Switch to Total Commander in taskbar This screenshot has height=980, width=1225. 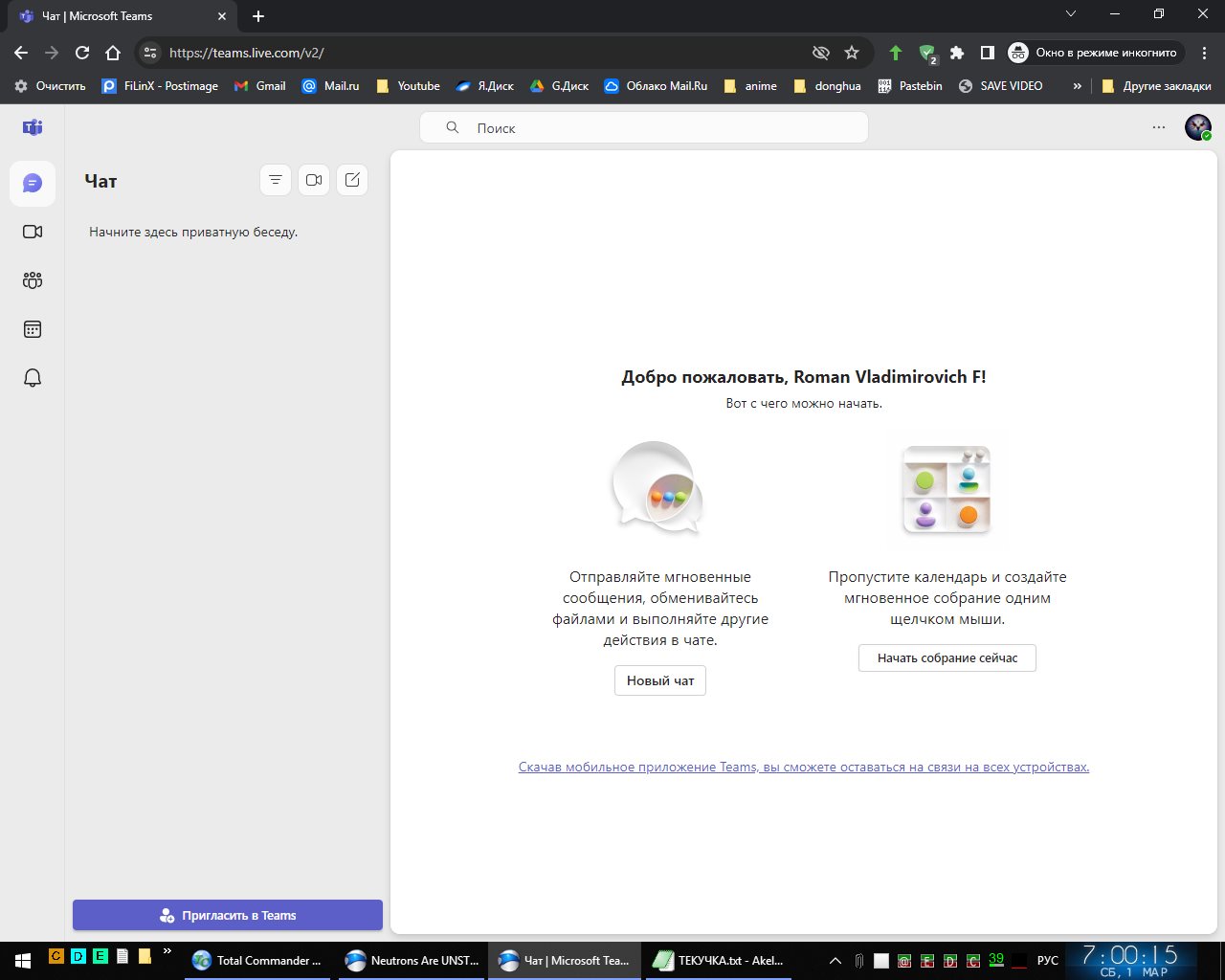click(x=256, y=960)
